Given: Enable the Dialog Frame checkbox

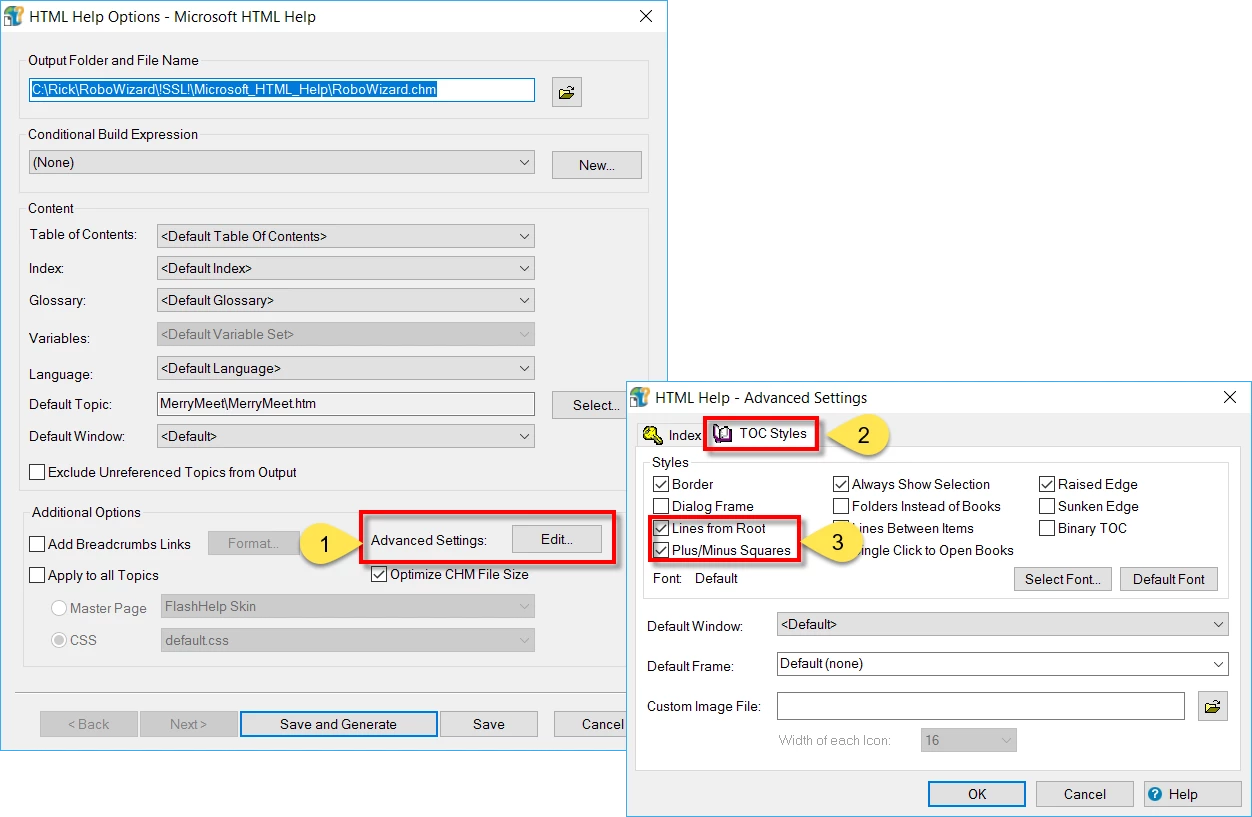Looking at the screenshot, I should pos(660,506).
